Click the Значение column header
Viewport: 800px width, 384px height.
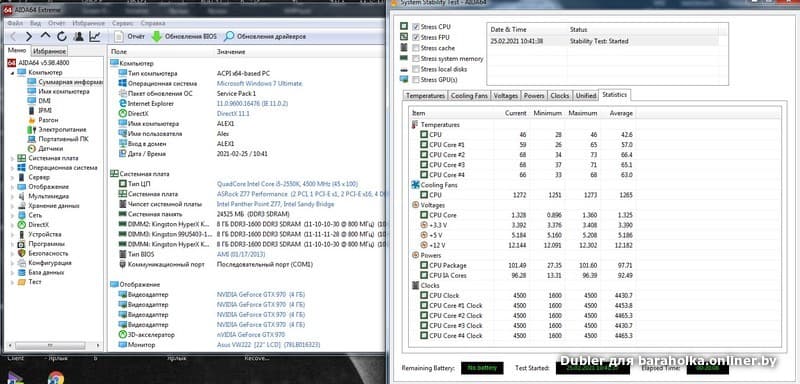point(231,52)
